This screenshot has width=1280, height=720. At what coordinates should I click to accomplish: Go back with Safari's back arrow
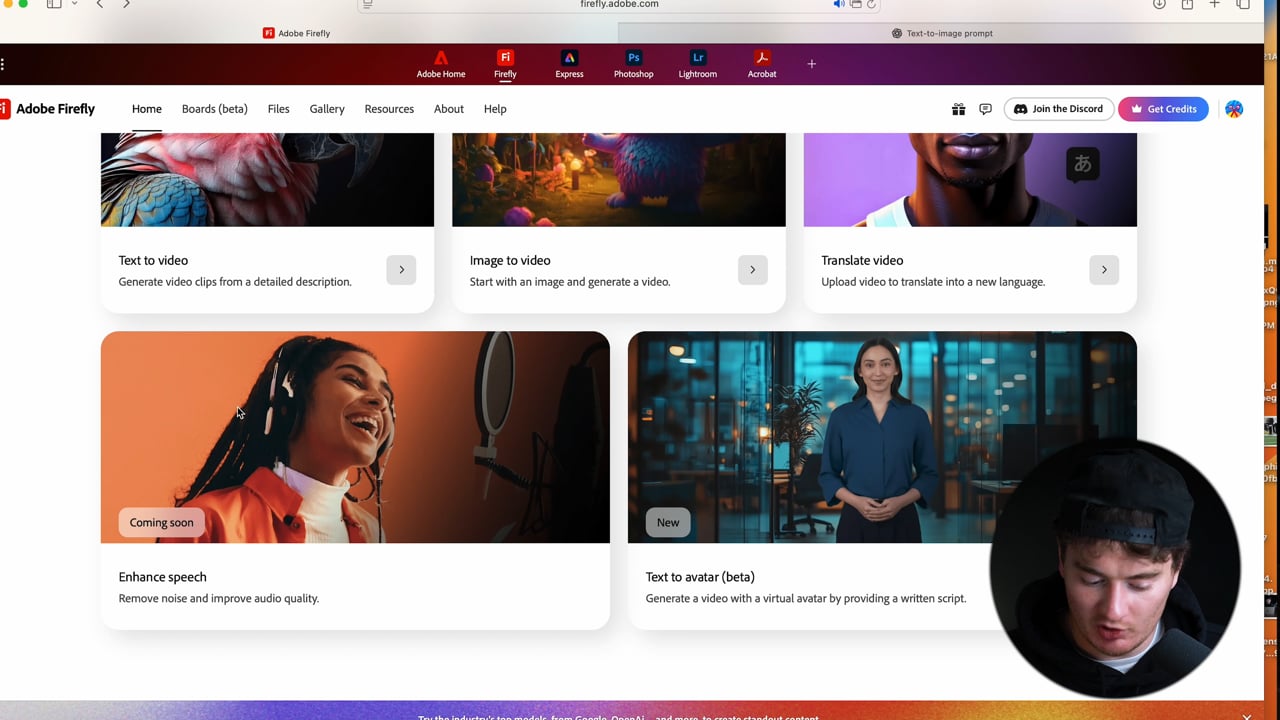[x=100, y=5]
